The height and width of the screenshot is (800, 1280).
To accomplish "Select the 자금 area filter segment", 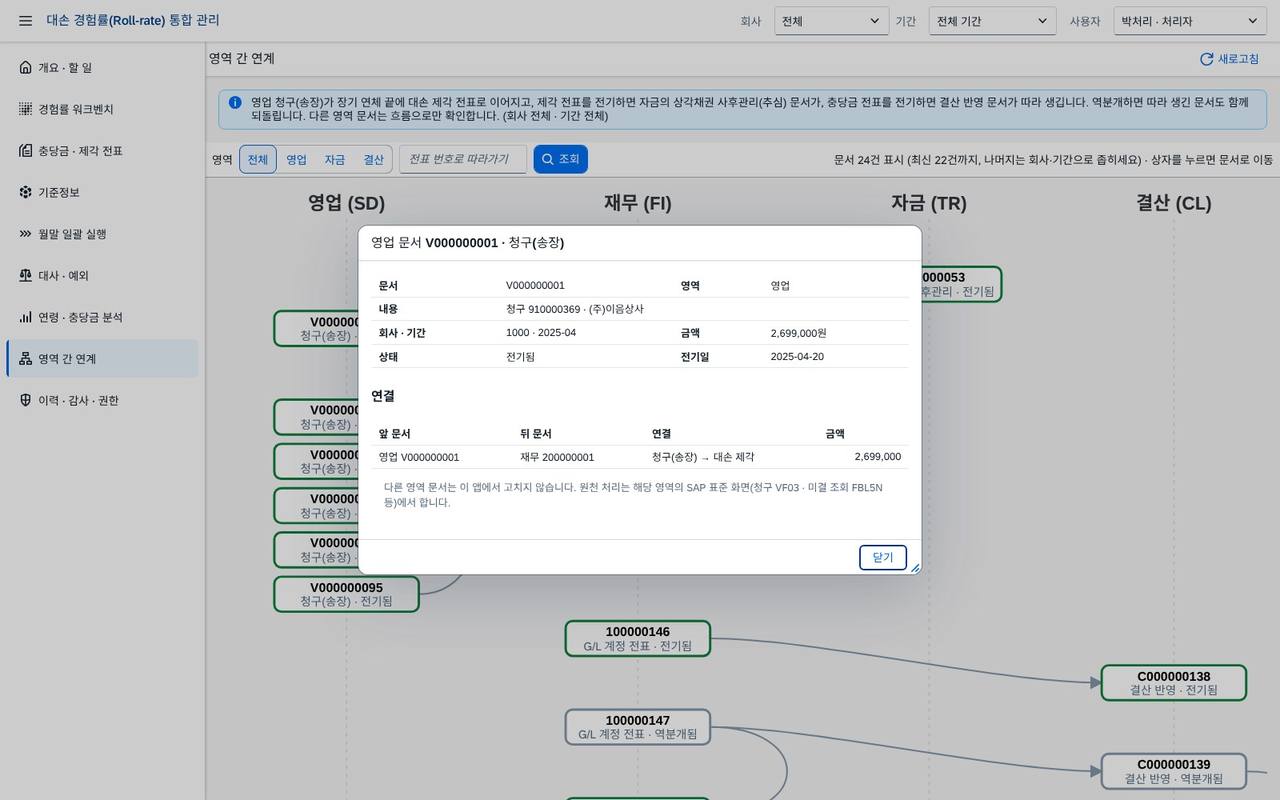I will pyautogui.click(x=335, y=159).
